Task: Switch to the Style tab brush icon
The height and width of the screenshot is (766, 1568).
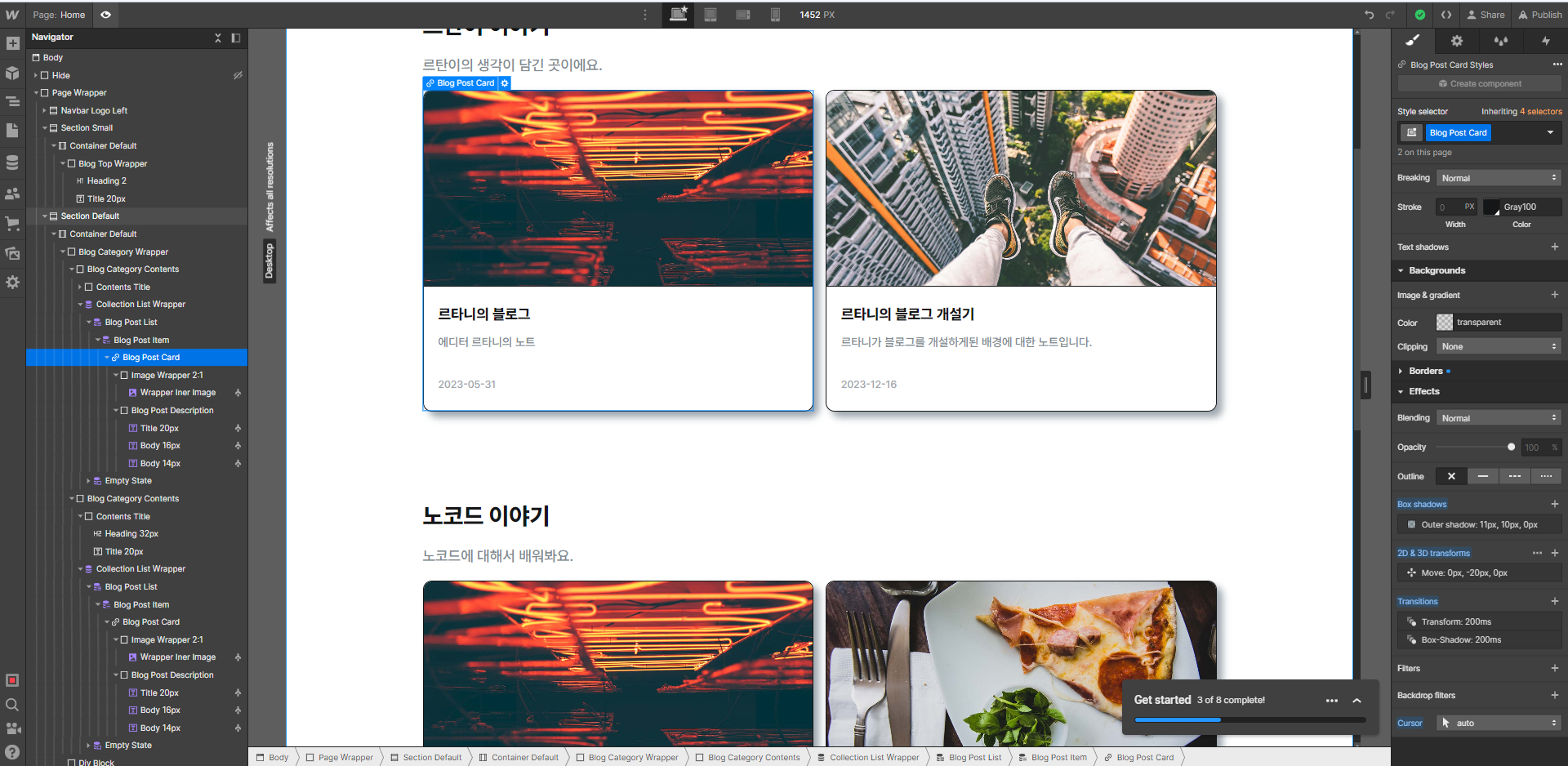Action: (x=1413, y=41)
